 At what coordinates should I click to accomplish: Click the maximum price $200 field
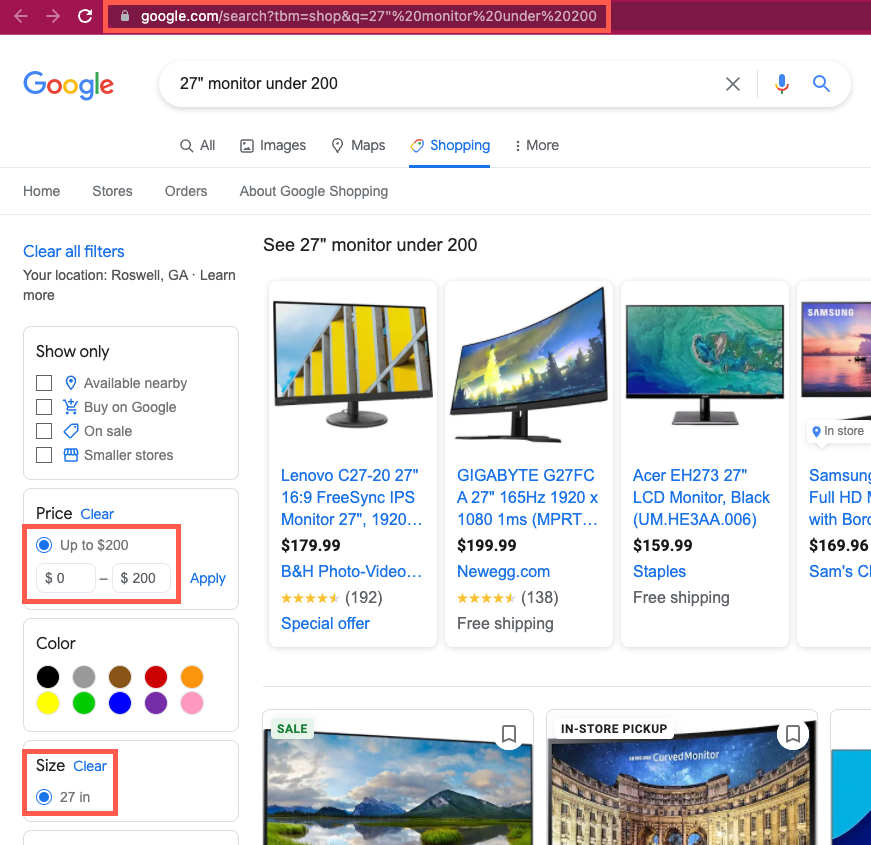[142, 578]
